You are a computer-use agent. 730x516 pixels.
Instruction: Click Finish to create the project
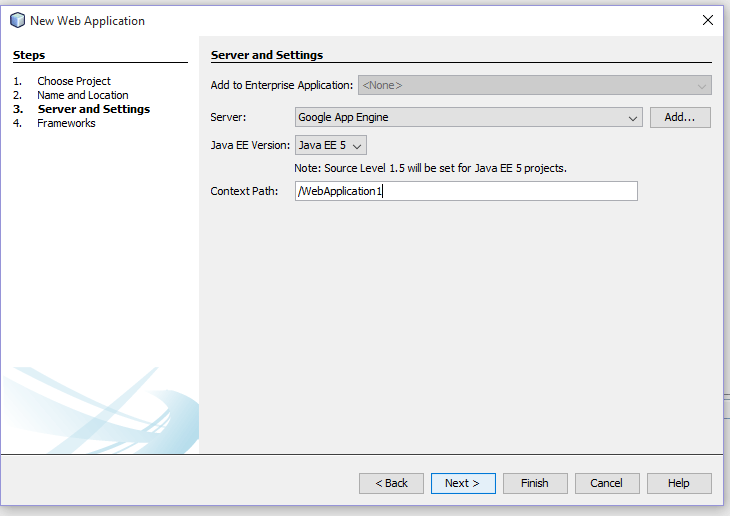(x=535, y=483)
